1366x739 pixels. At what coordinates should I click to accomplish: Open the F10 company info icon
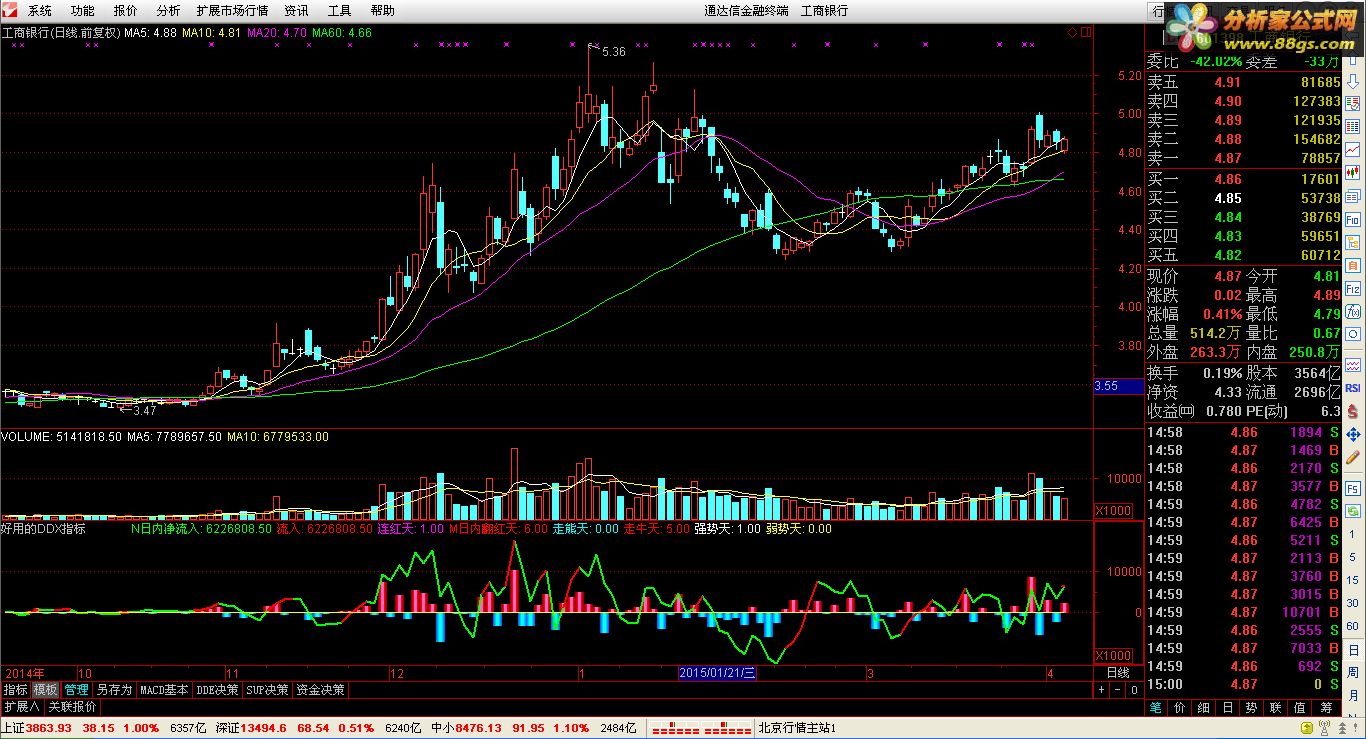[1353, 220]
